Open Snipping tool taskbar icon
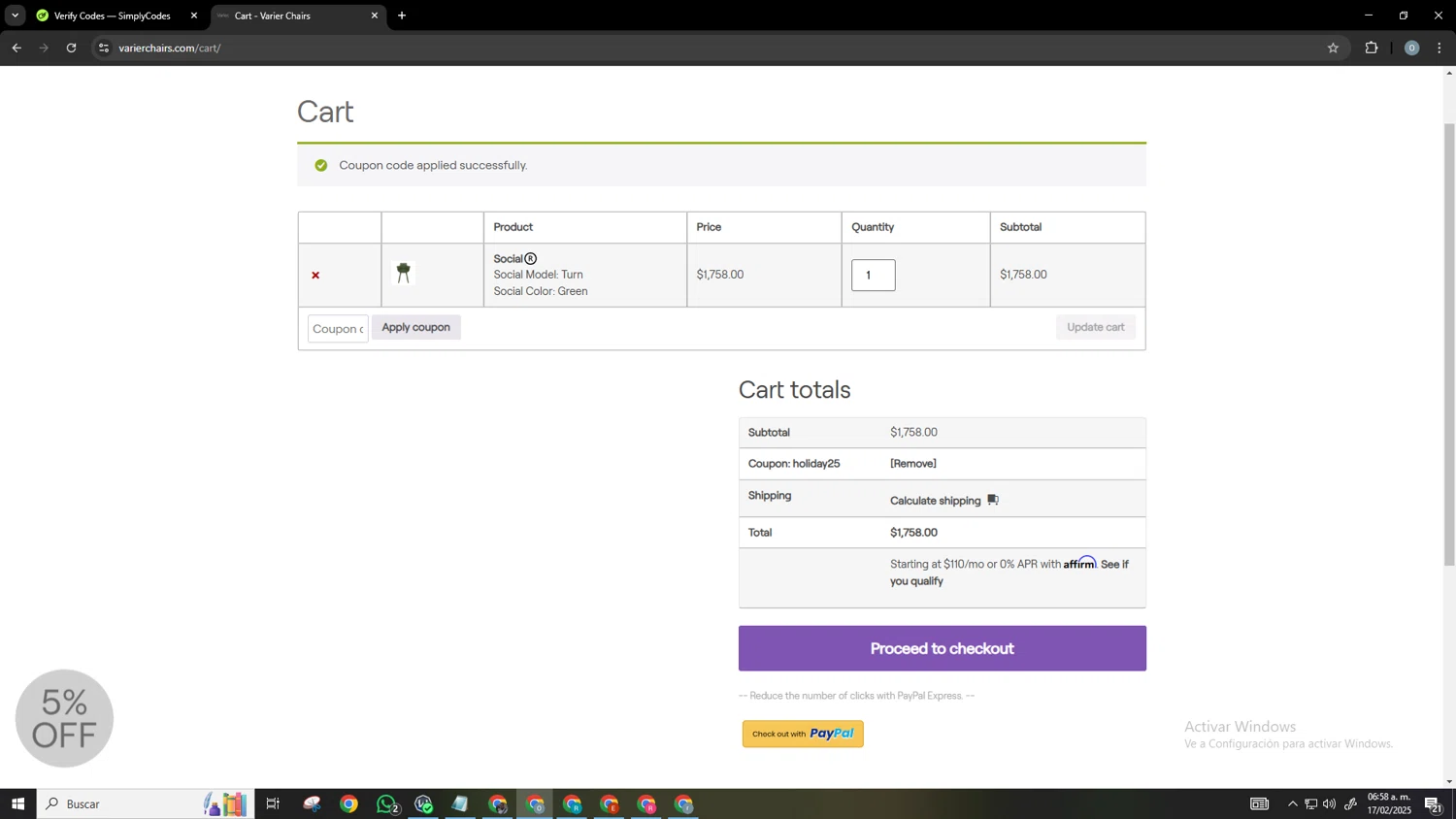This screenshot has height=819, width=1456. [x=312, y=803]
